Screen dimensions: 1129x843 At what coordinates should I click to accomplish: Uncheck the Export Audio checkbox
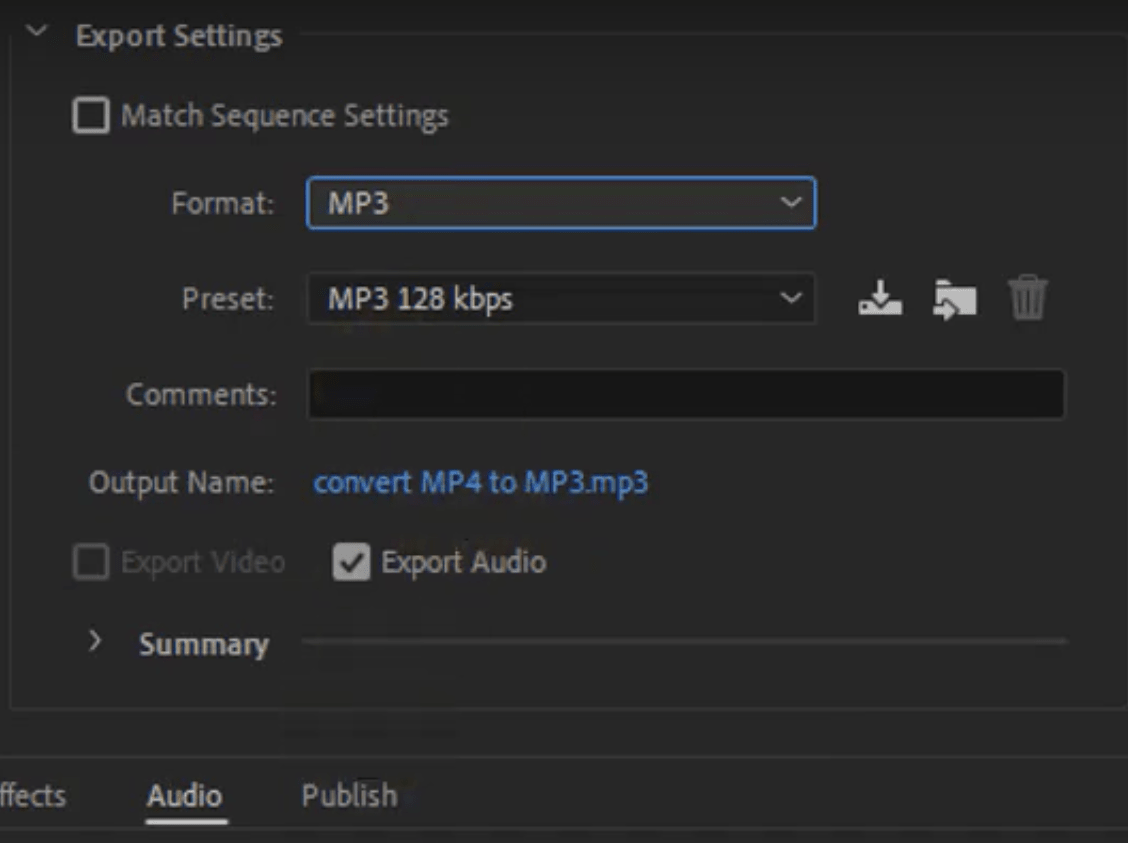point(351,563)
